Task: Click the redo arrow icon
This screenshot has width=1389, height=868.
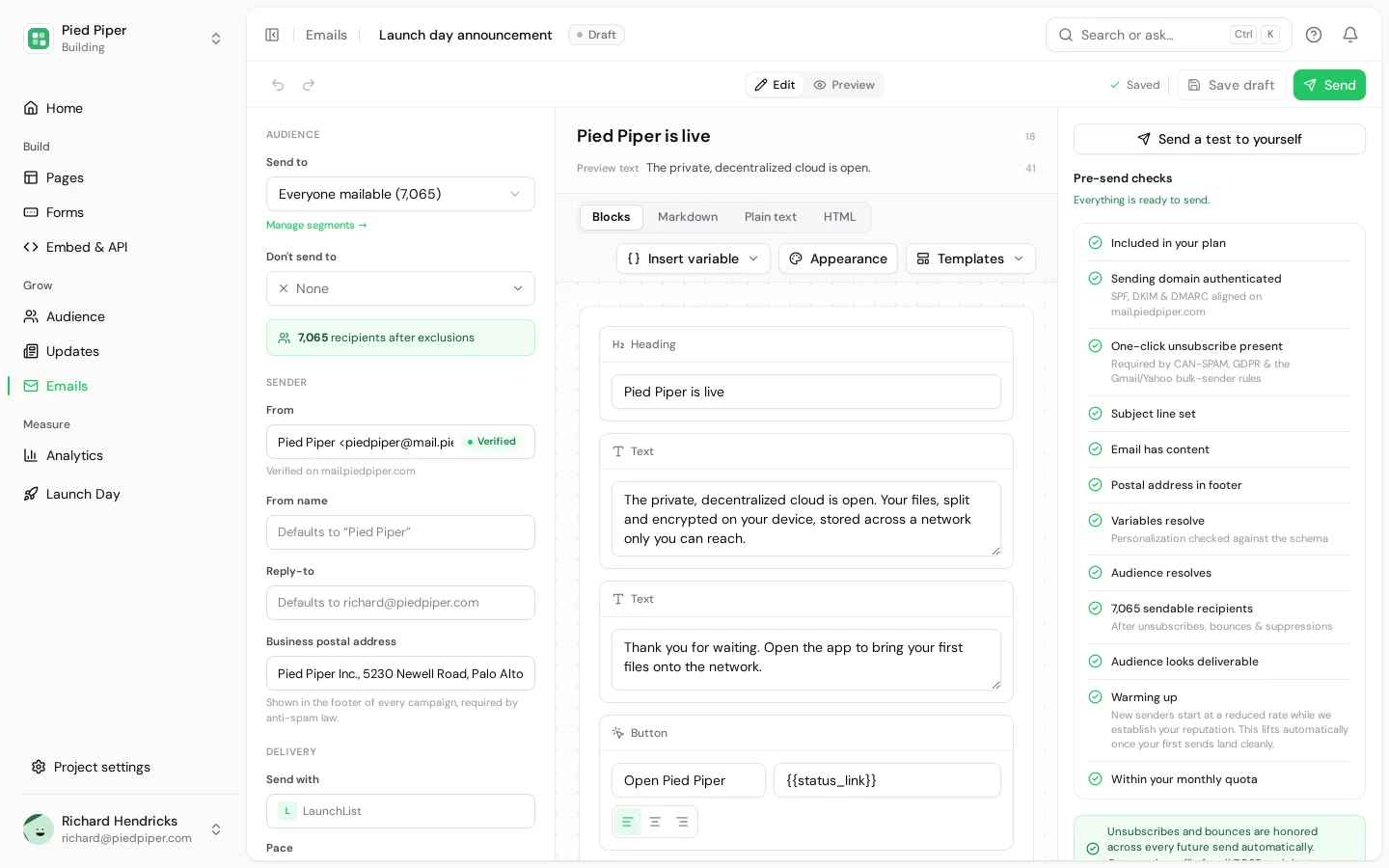Action: tap(309, 85)
